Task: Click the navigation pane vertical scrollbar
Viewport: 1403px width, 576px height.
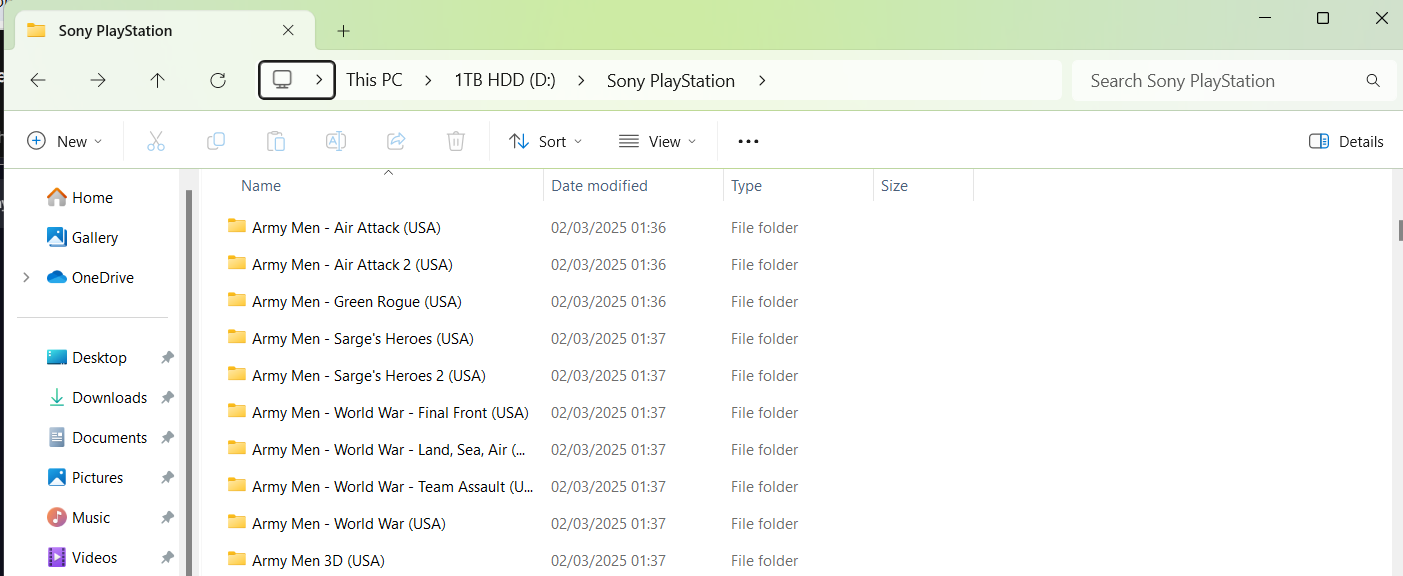Action: [188, 380]
